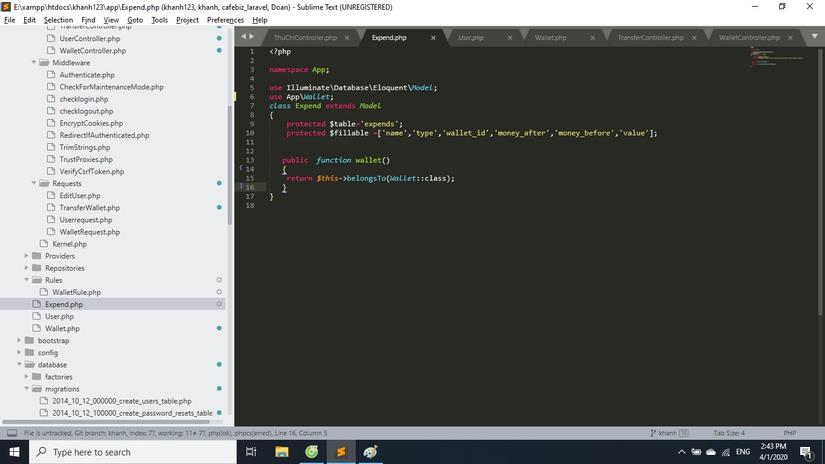825x464 pixels.
Task: Open the Help menu
Action: 259,20
